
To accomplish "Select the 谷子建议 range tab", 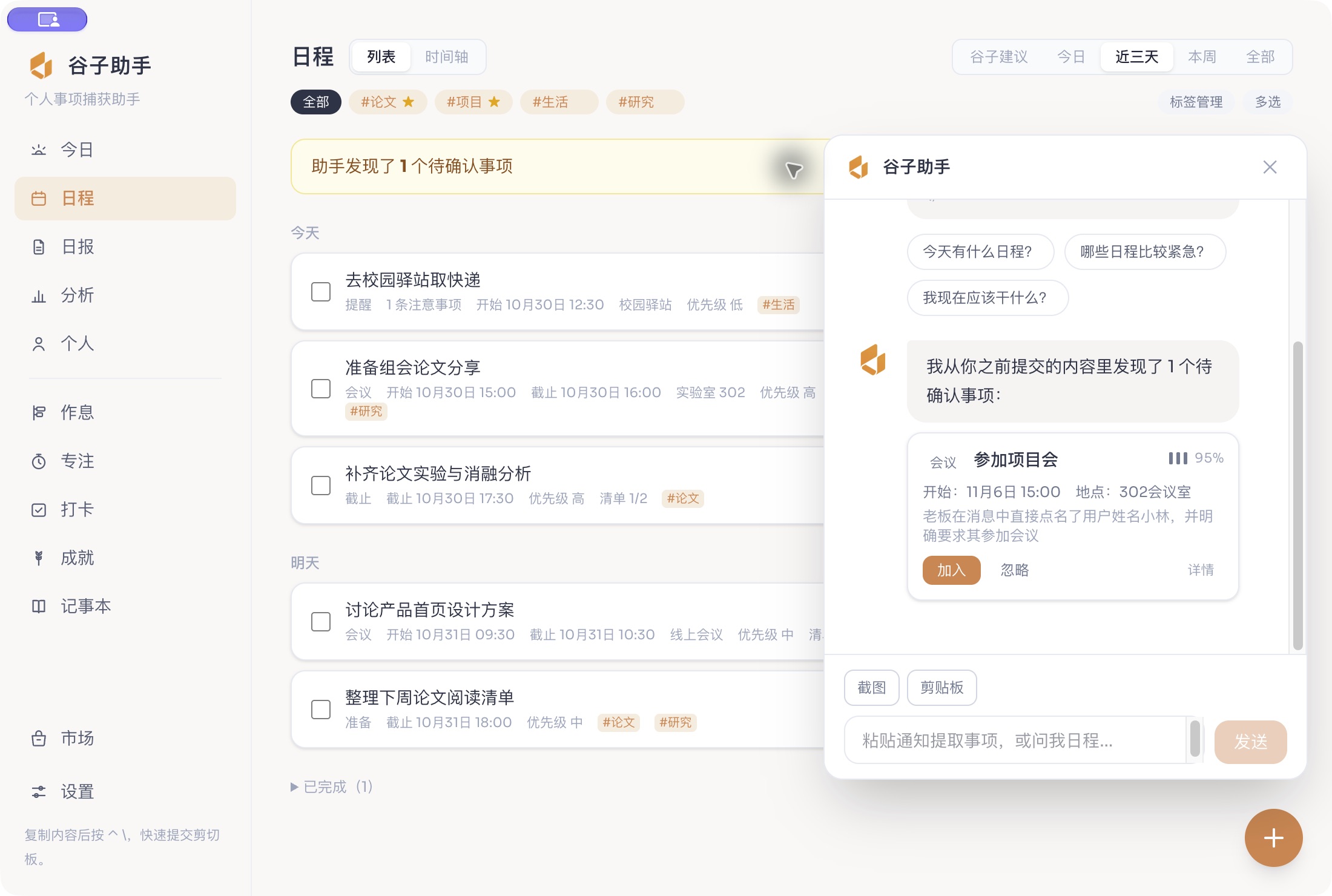I will pos(998,57).
